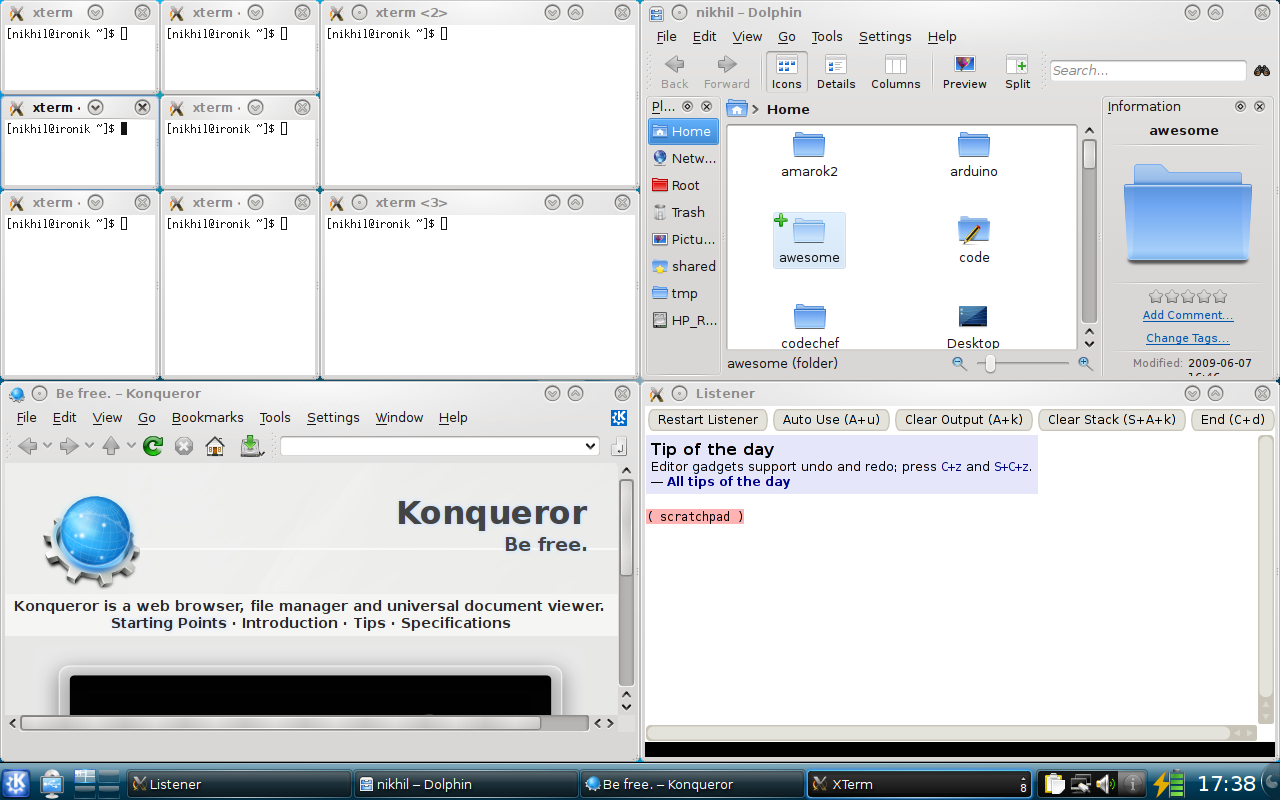1280x800 pixels.
Task: Select the arduino folder
Action: tap(974, 155)
